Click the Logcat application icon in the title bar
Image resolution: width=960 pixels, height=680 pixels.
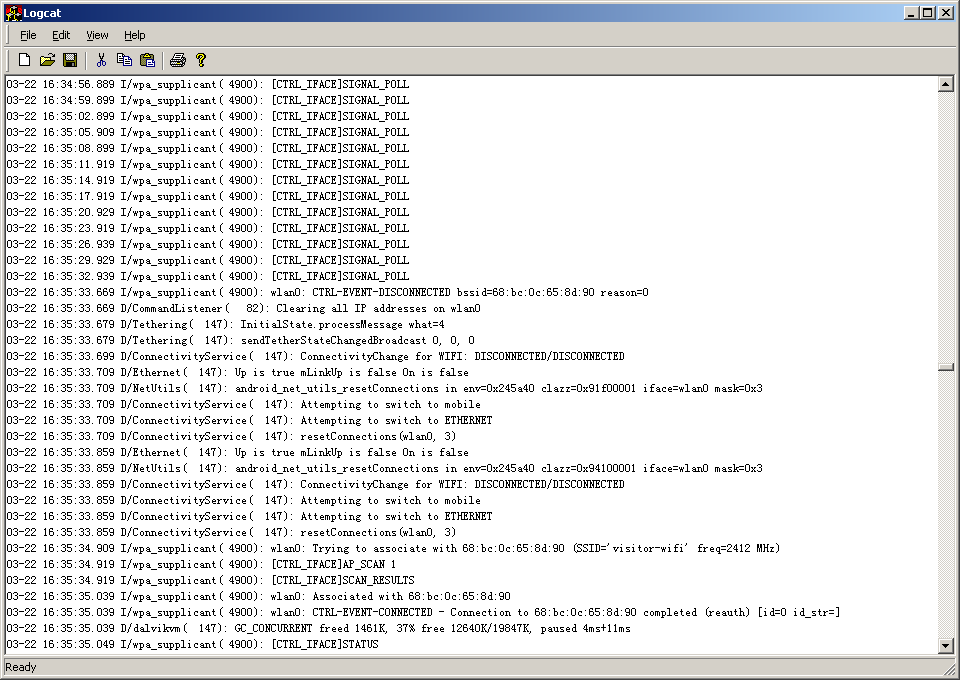tap(13, 13)
